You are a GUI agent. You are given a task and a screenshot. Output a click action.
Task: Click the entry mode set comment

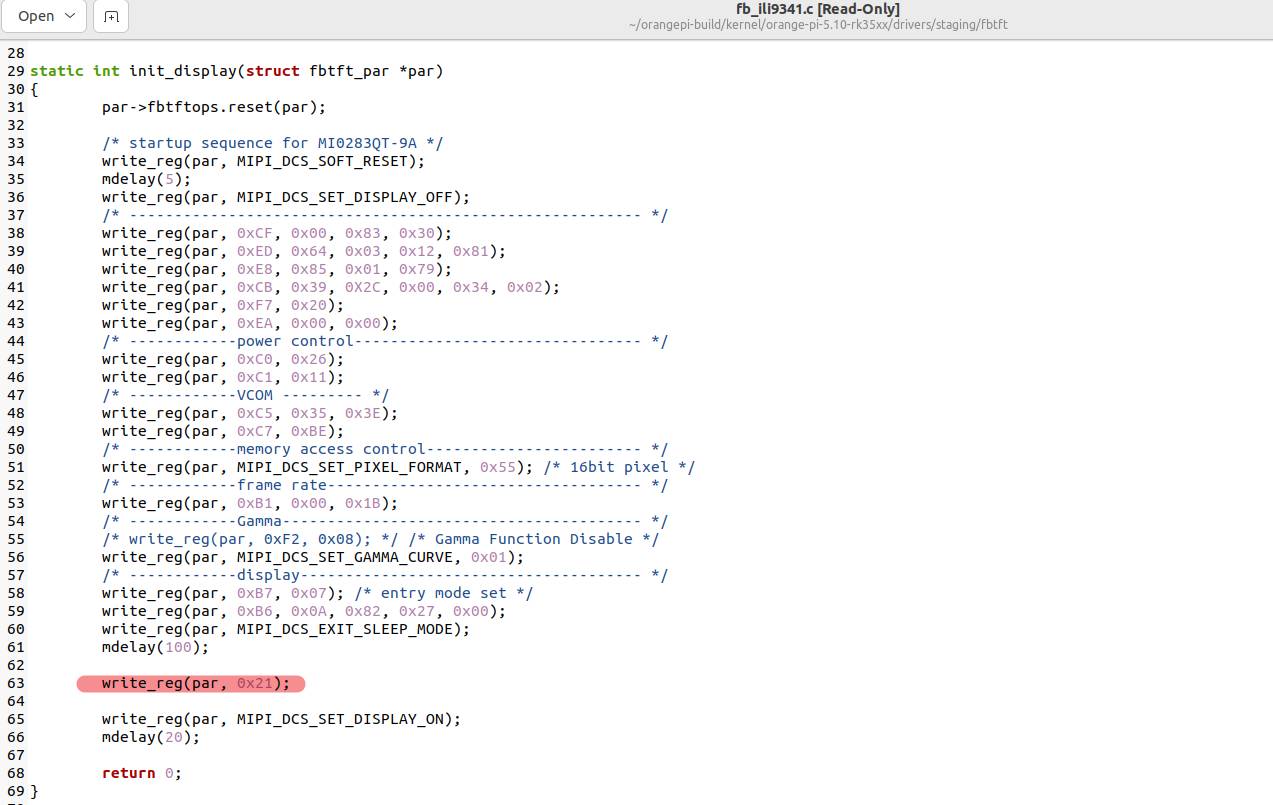click(443, 593)
